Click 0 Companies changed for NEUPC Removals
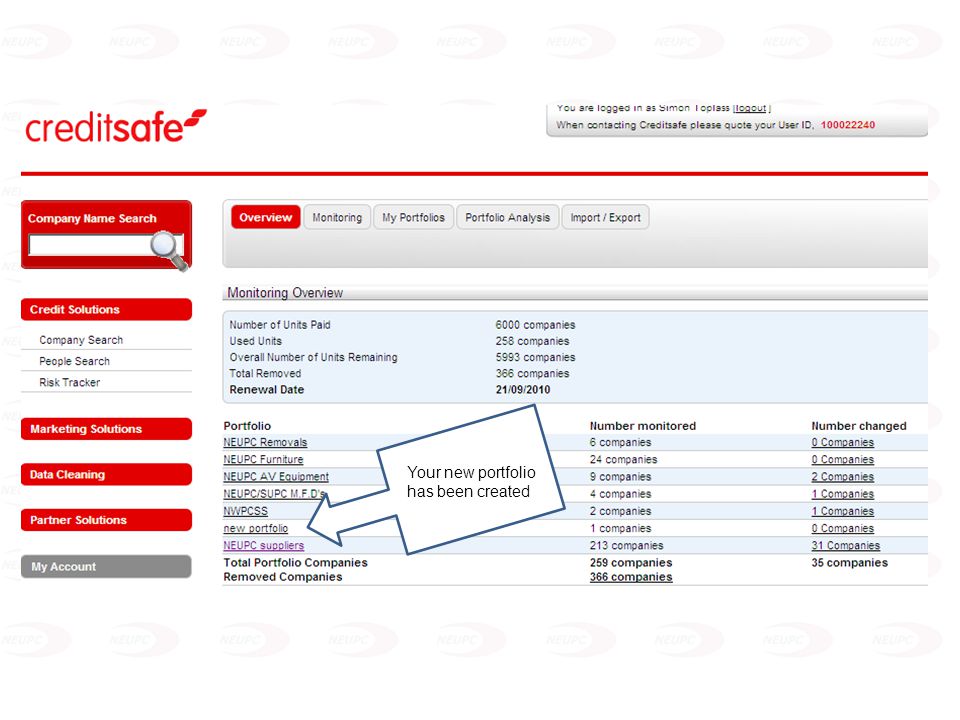The width and height of the screenshot is (960, 720). [x=842, y=442]
